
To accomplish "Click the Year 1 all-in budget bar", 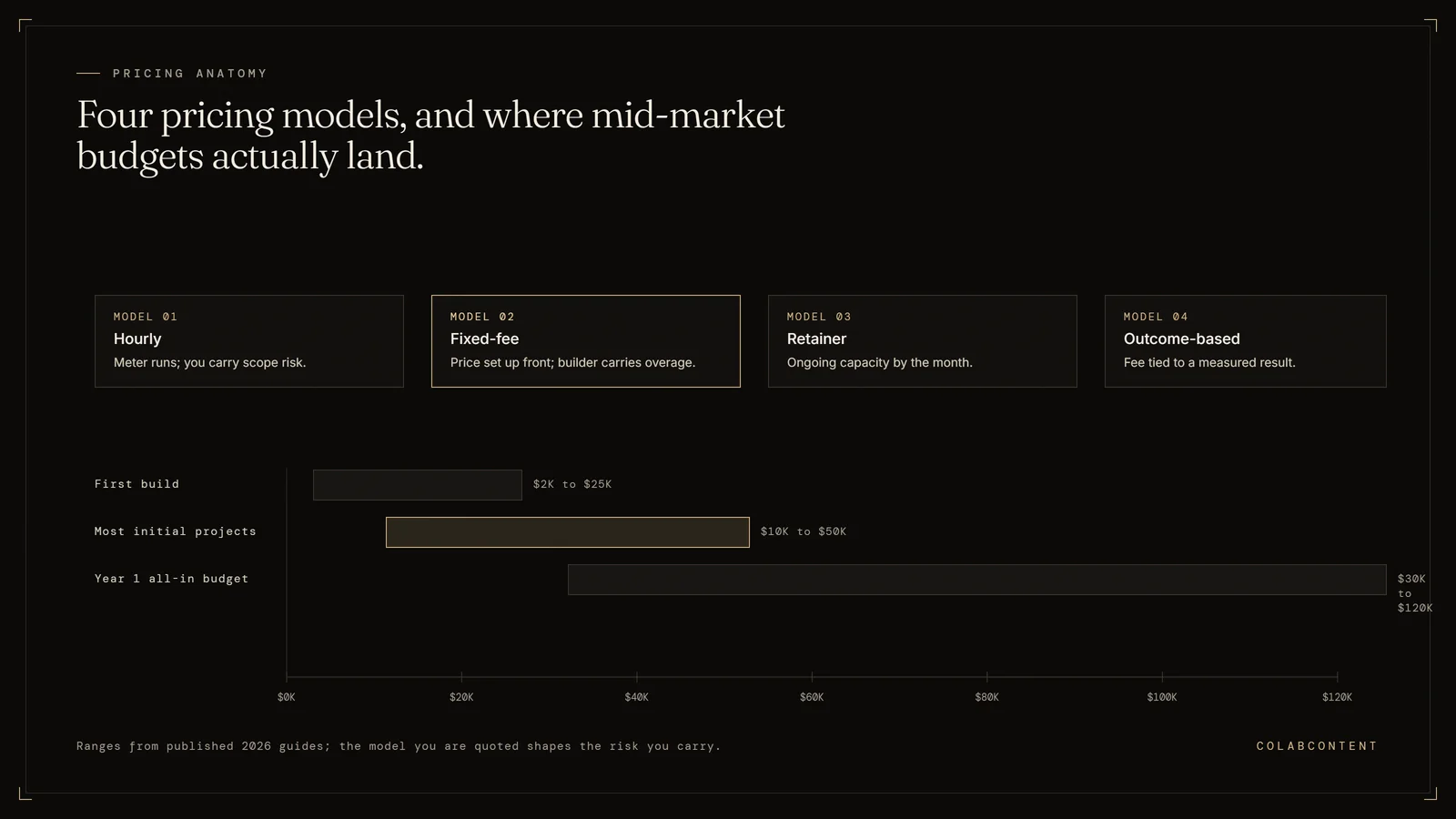I will point(977,580).
